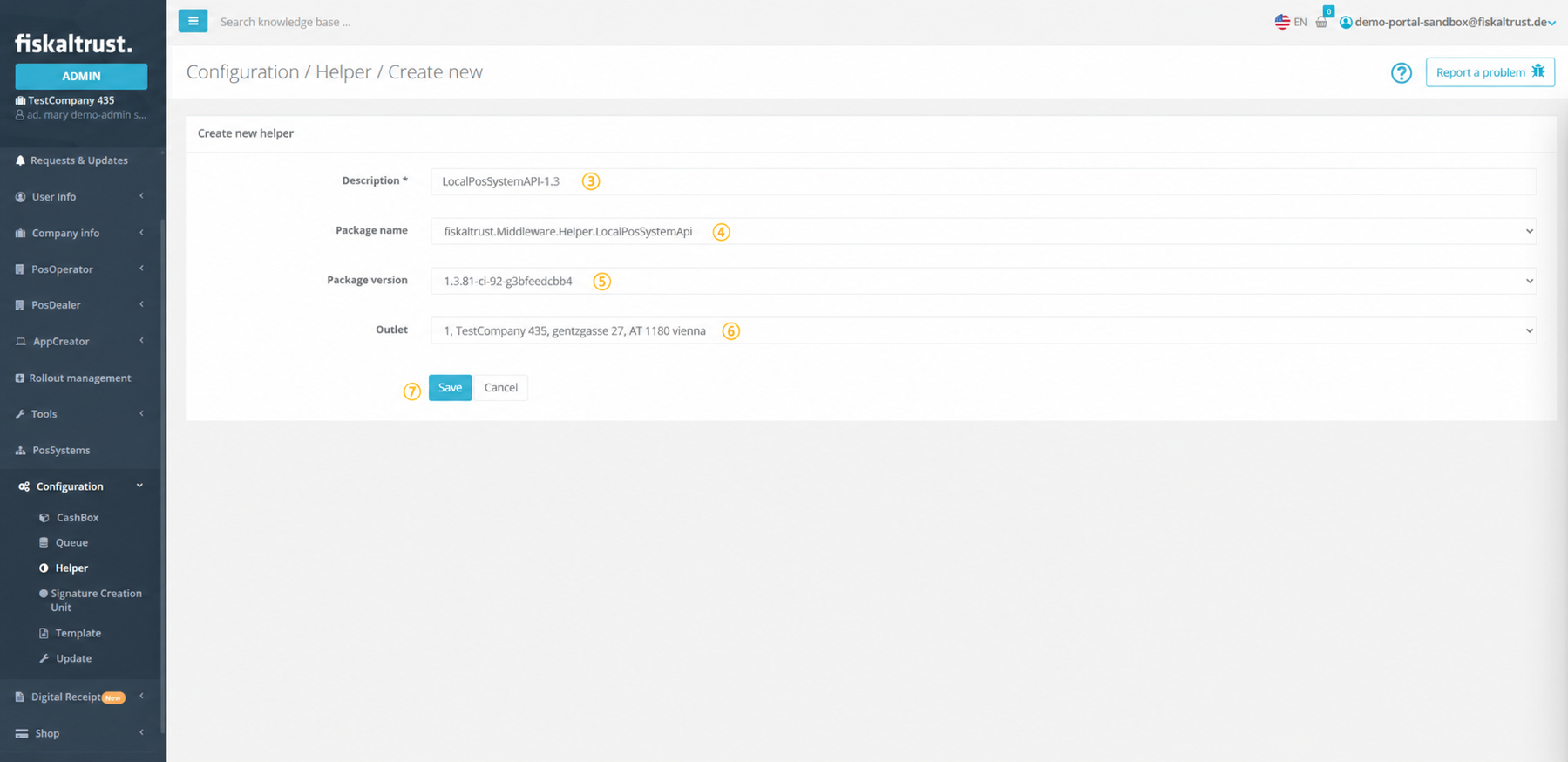Image resolution: width=1568 pixels, height=762 pixels.
Task: Change language using the EN flag icon
Action: [1291, 22]
